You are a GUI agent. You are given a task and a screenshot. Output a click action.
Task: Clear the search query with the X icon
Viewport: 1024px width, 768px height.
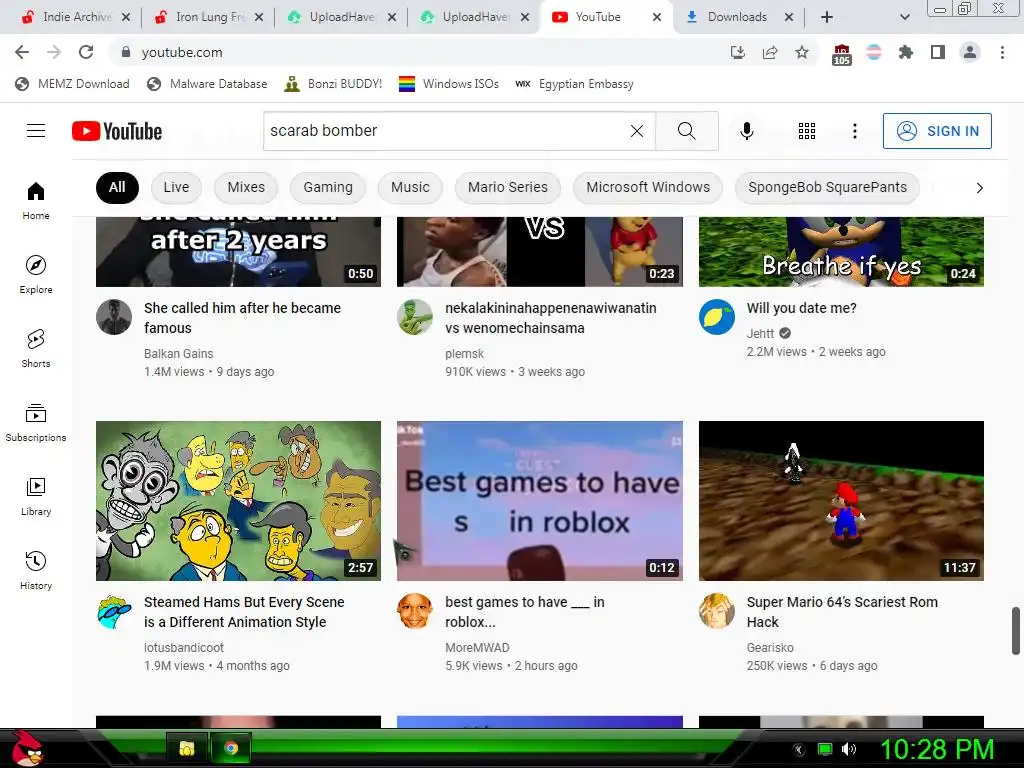click(x=637, y=131)
